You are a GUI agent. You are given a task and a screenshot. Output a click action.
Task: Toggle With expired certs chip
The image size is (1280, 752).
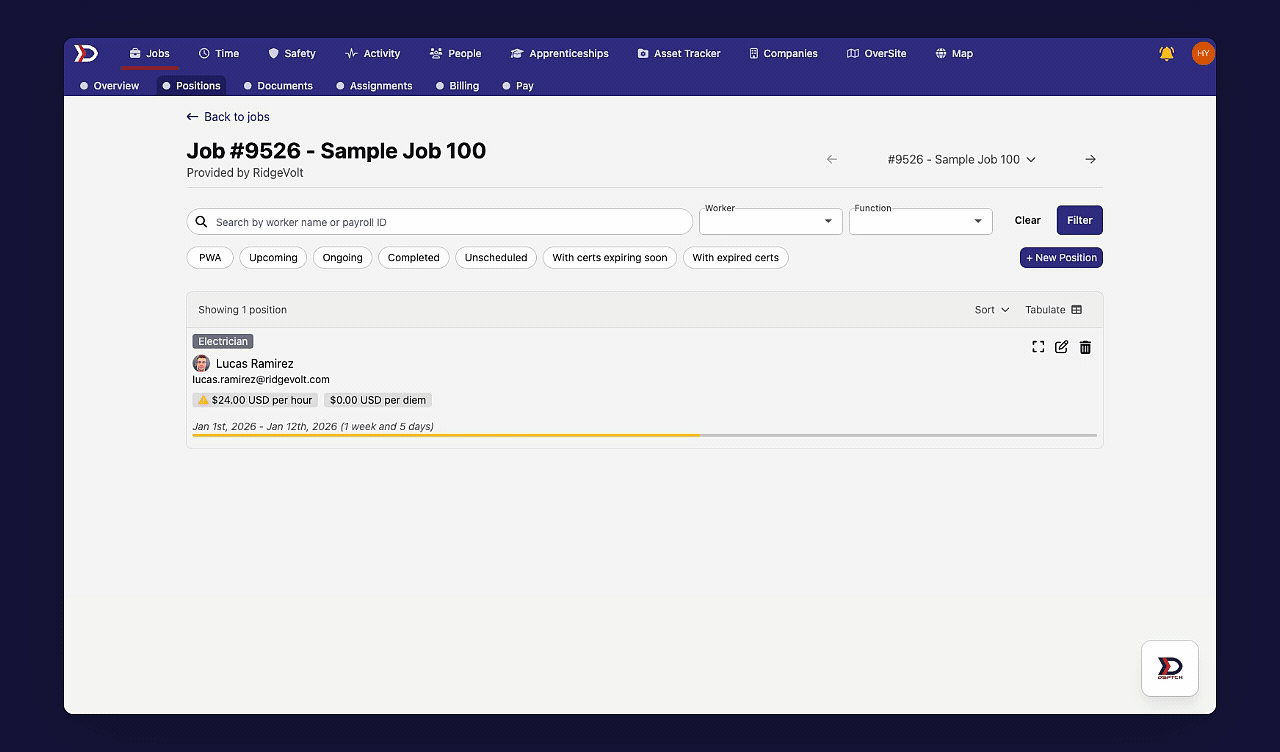[x=736, y=258]
